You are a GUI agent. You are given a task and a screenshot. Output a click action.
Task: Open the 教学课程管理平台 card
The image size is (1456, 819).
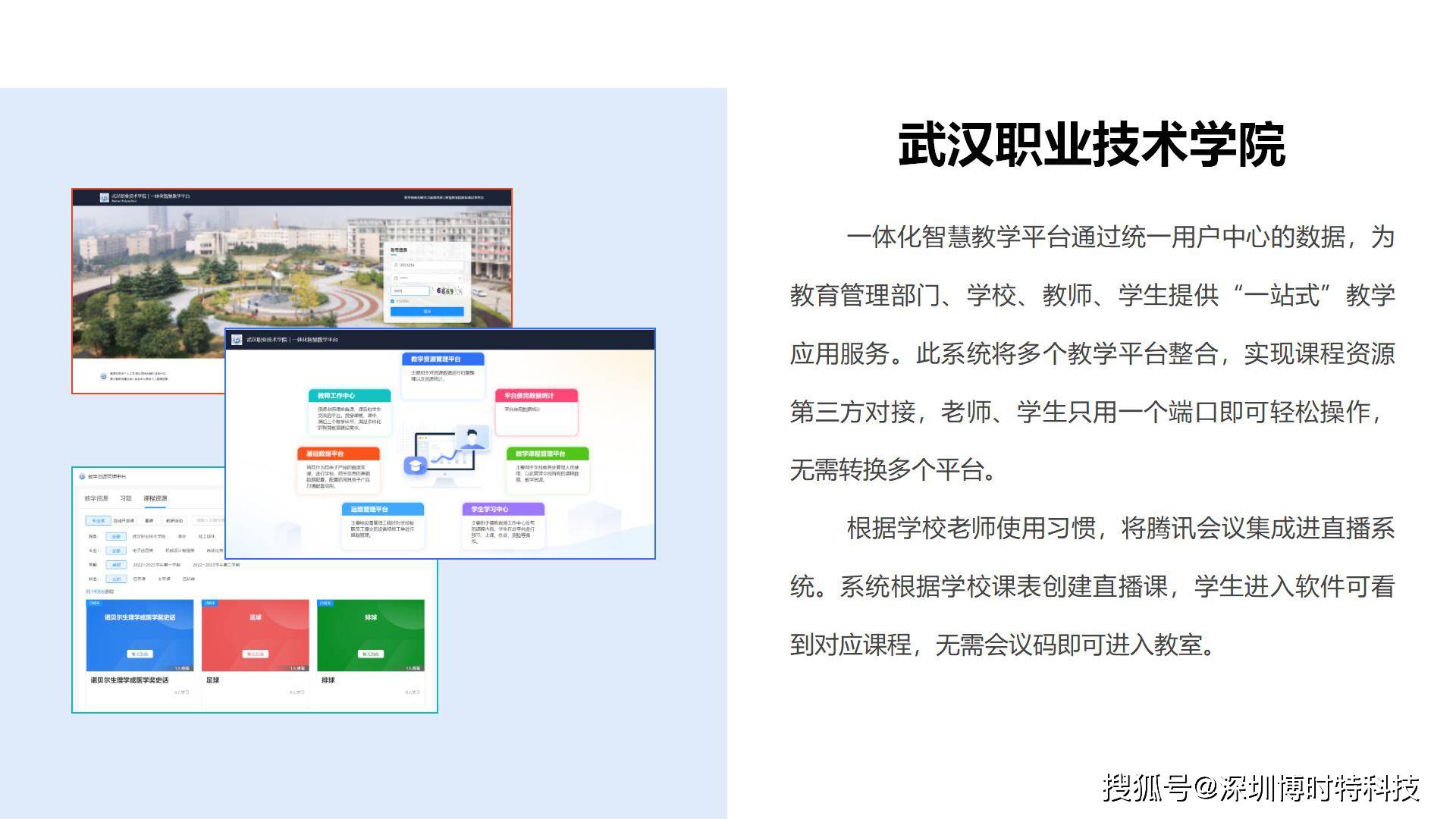tap(548, 470)
